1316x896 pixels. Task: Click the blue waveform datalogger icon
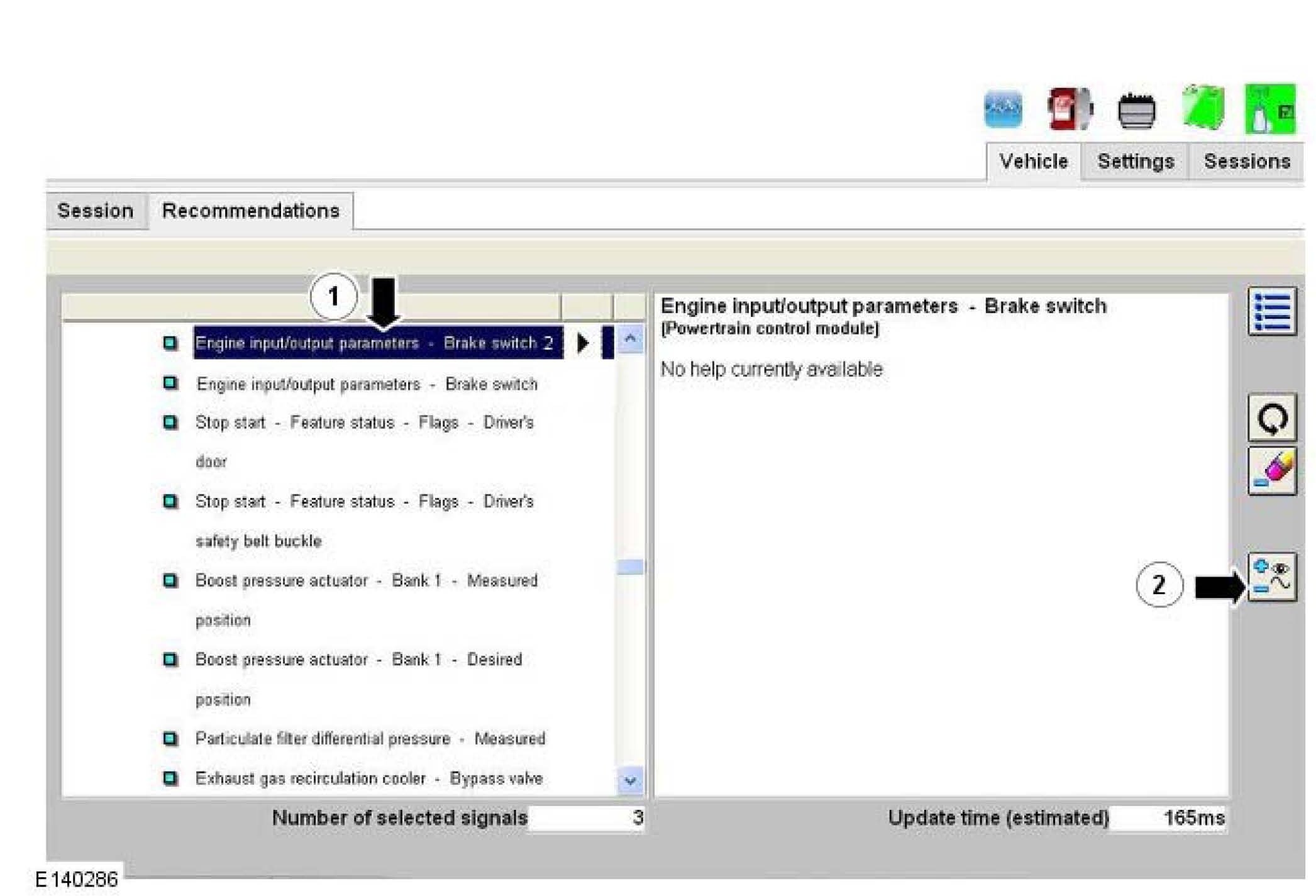click(x=1002, y=109)
